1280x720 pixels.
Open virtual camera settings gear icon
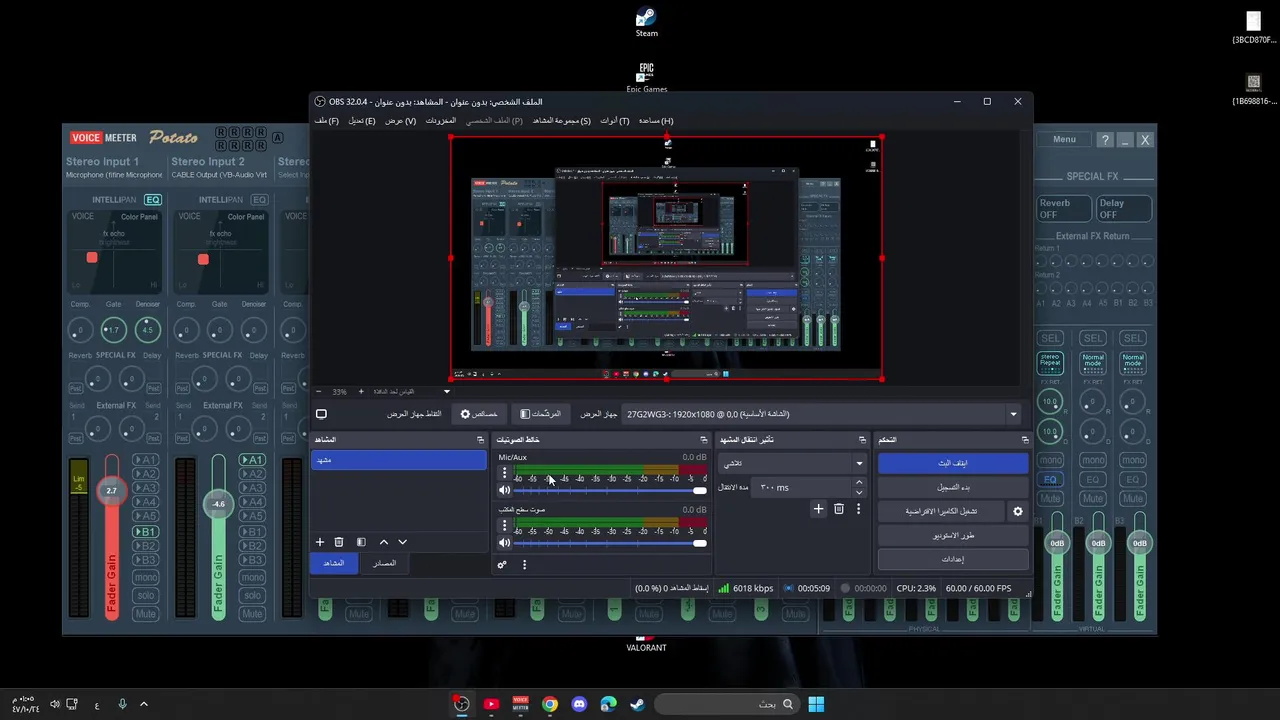[1018, 511]
